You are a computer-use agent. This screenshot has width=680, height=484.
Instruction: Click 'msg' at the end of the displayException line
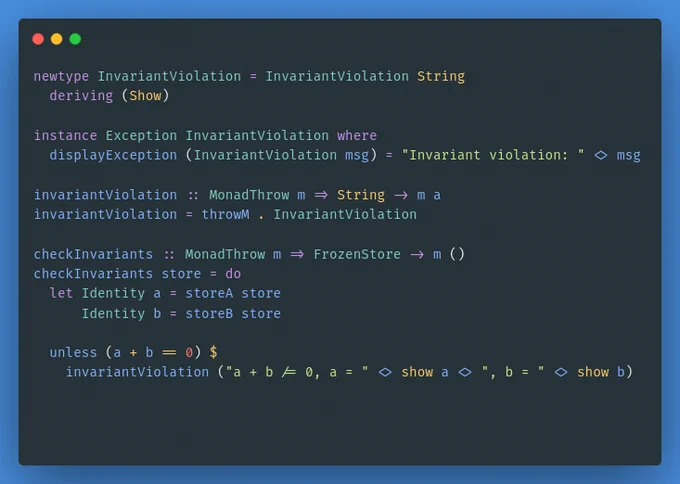(628, 155)
